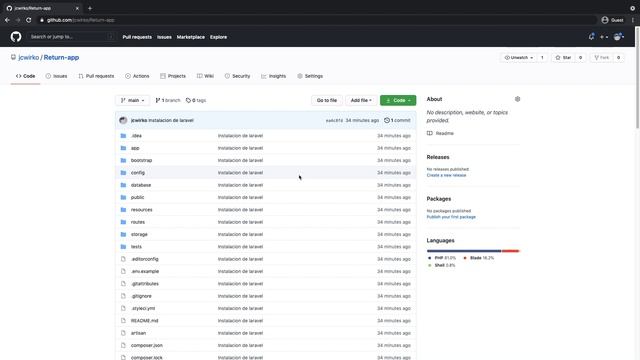640x360 pixels.
Task: Open Readme link in About
Action: (x=440, y=133)
